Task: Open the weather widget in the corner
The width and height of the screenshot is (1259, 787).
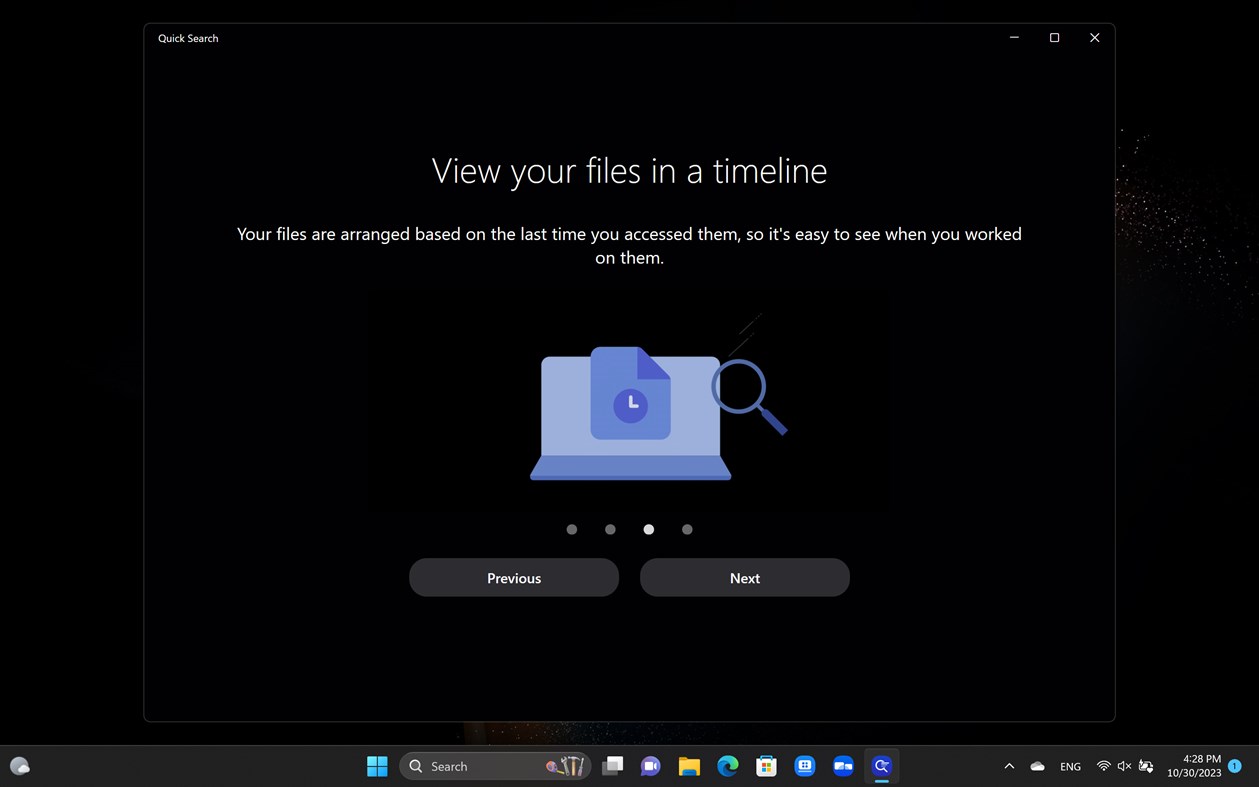Action: click(x=20, y=765)
